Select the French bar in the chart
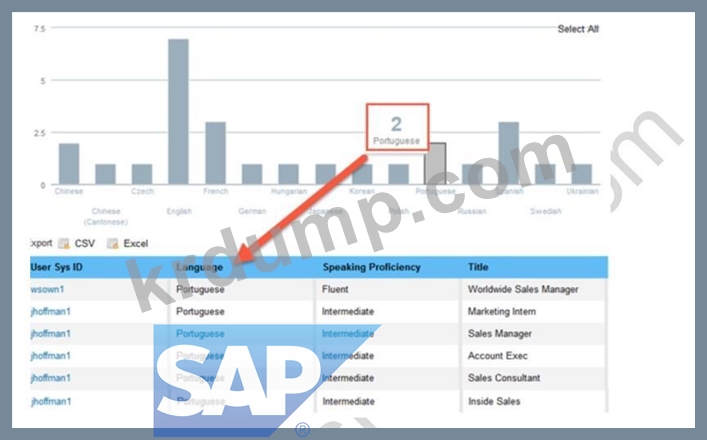This screenshot has width=707, height=440. [216, 153]
